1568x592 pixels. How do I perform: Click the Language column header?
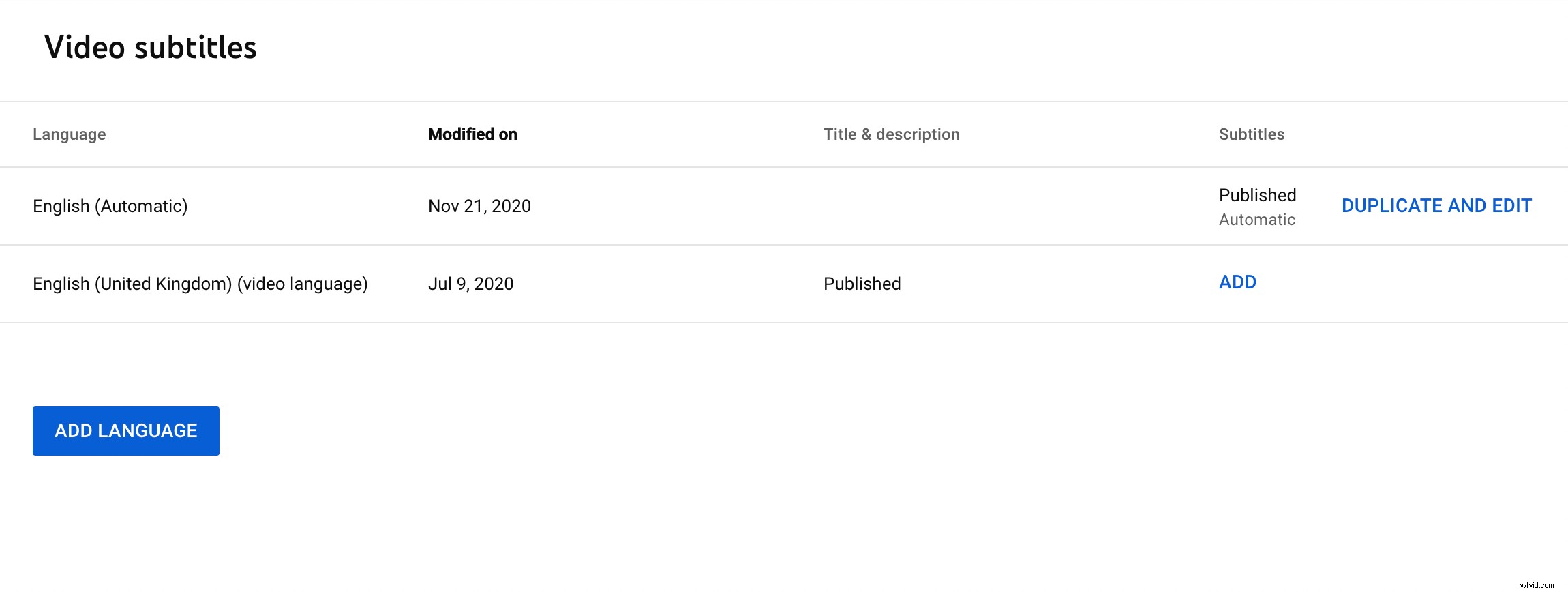tap(69, 134)
